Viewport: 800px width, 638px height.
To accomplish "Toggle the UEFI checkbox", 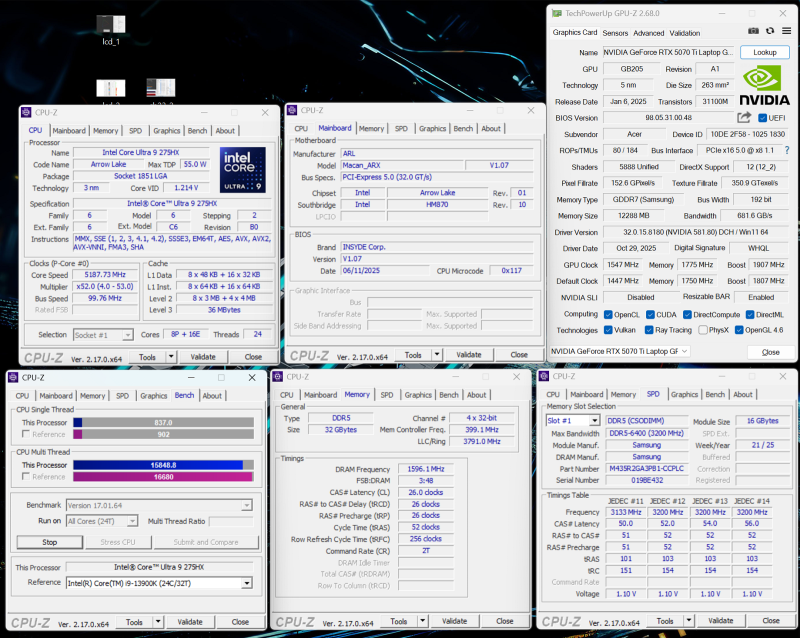I will point(763,118).
